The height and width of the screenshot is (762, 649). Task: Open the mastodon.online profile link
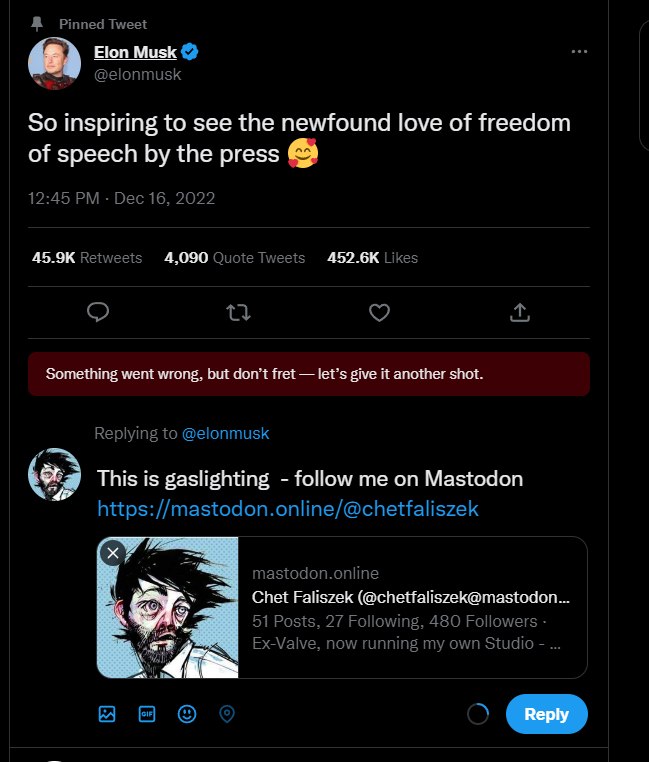288,509
